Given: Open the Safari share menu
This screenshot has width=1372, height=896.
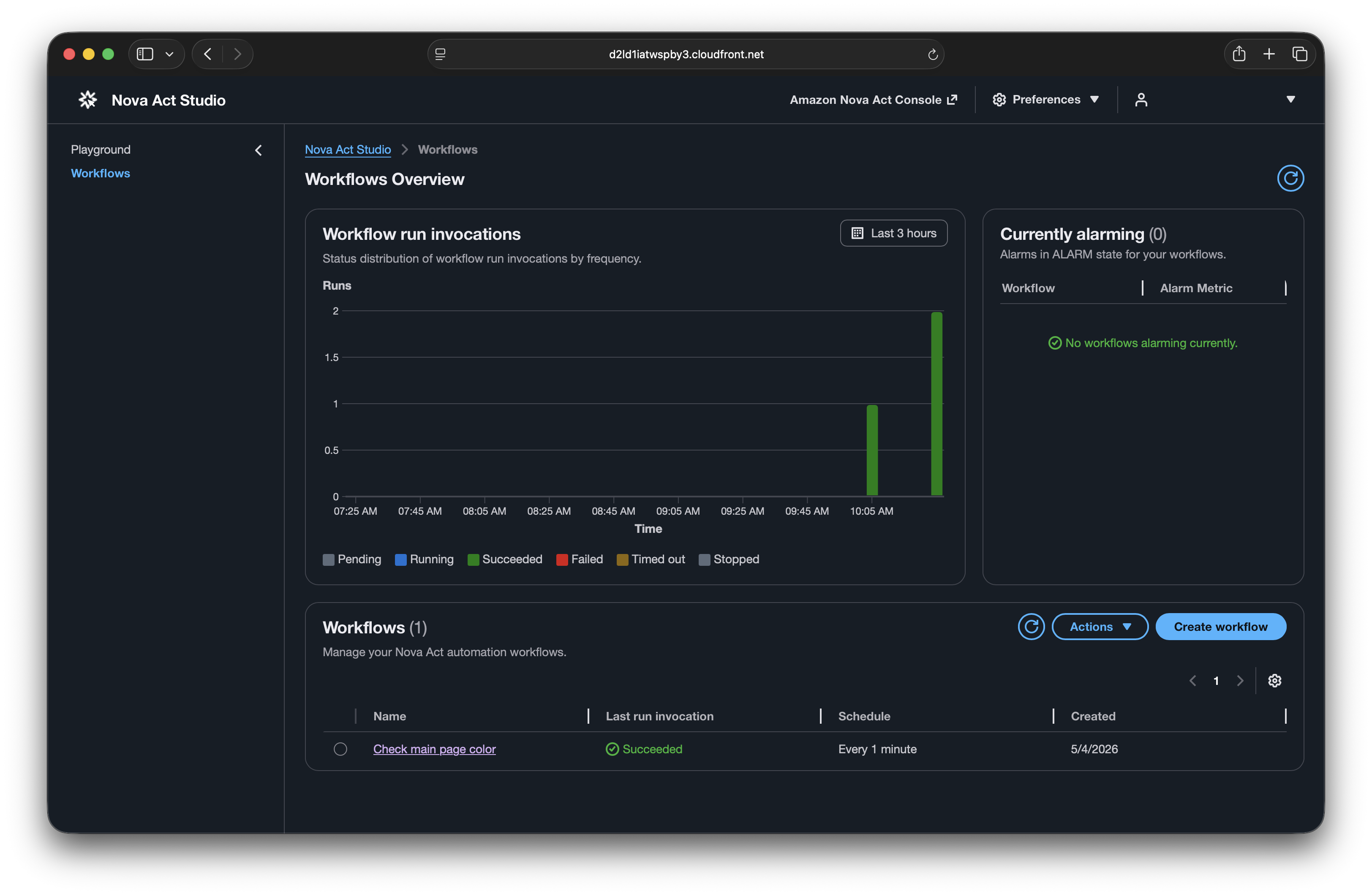Looking at the screenshot, I should point(1239,54).
